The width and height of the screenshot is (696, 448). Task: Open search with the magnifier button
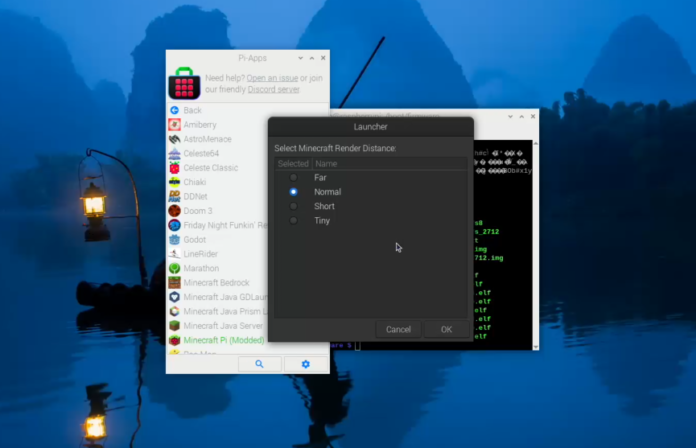click(260, 364)
